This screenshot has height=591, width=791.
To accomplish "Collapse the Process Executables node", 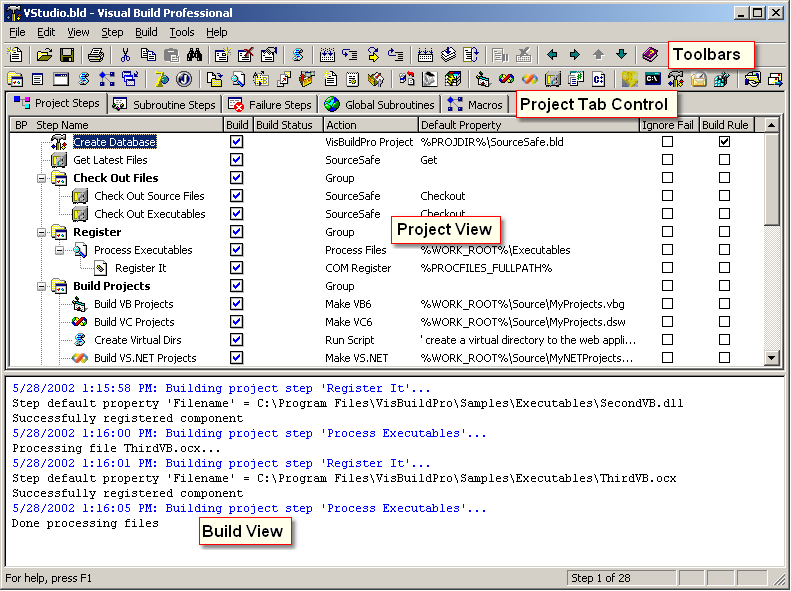I will click(60, 250).
